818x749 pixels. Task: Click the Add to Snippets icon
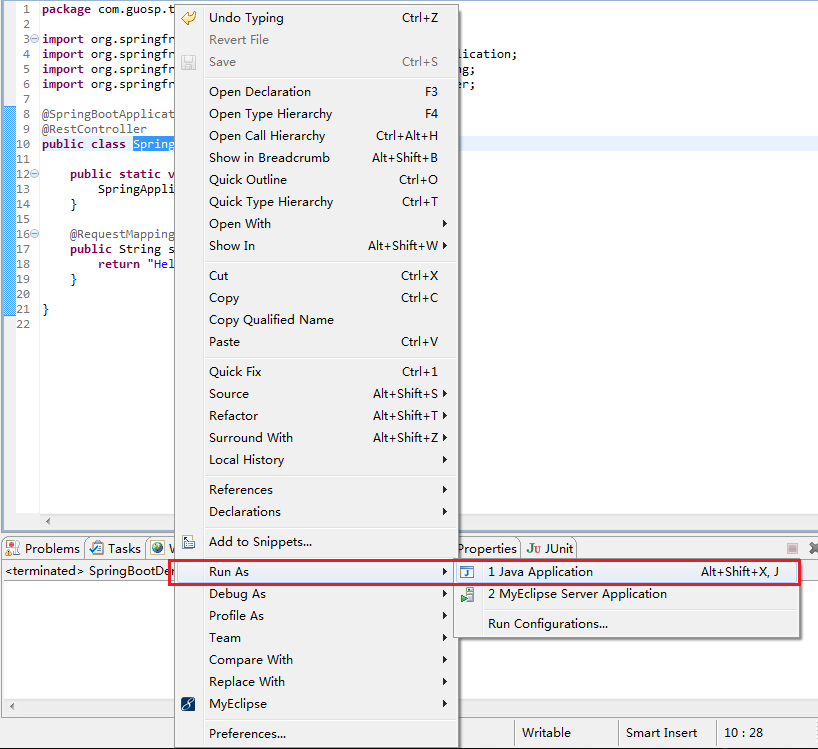point(189,542)
